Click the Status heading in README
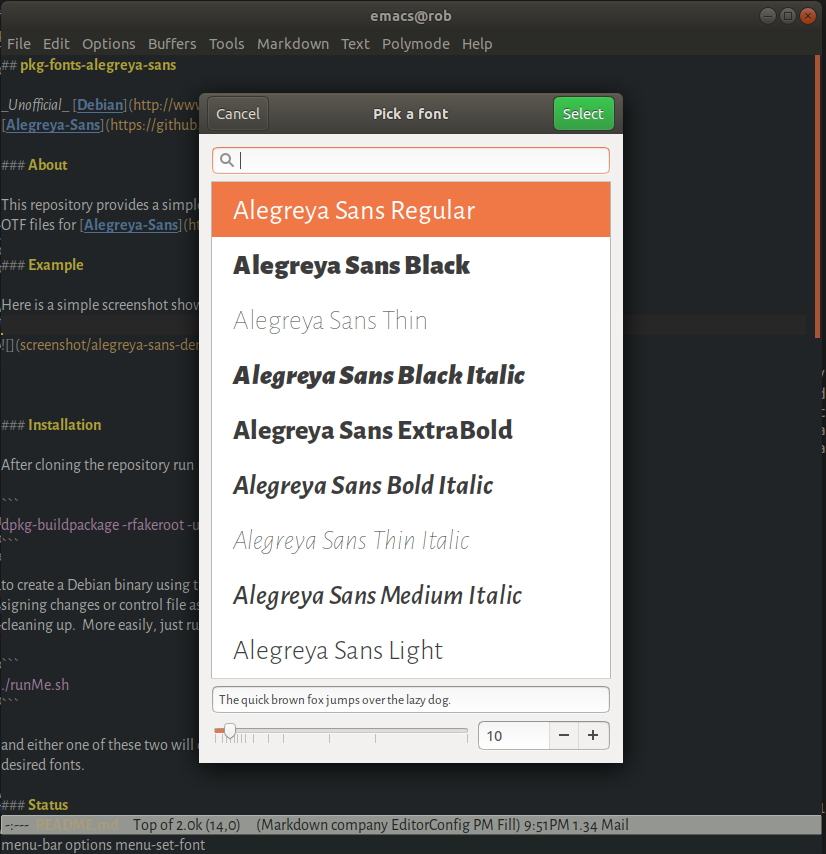 pos(48,804)
